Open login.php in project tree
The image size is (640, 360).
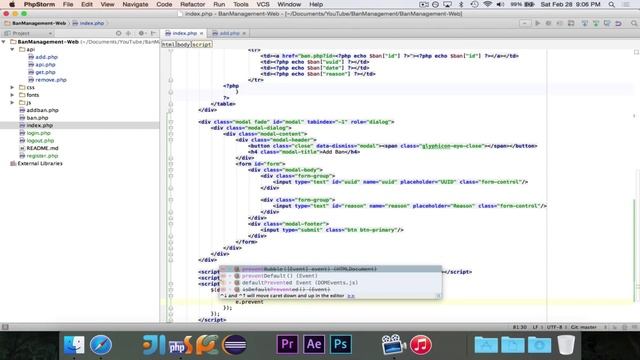(x=35, y=133)
